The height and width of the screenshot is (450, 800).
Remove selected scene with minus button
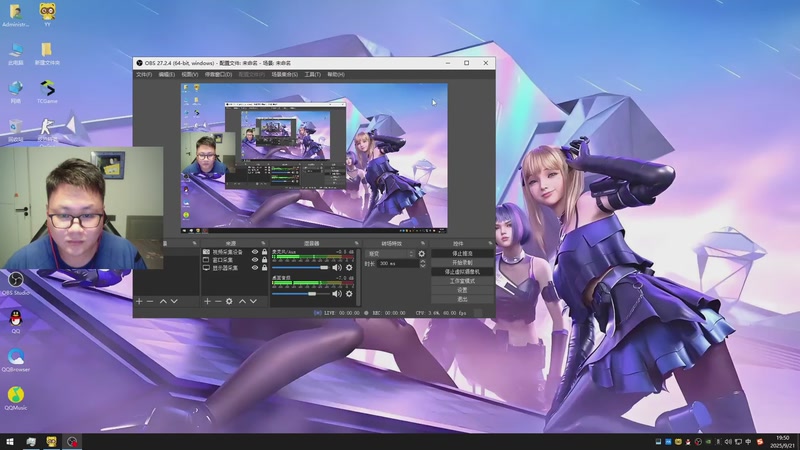tap(150, 302)
